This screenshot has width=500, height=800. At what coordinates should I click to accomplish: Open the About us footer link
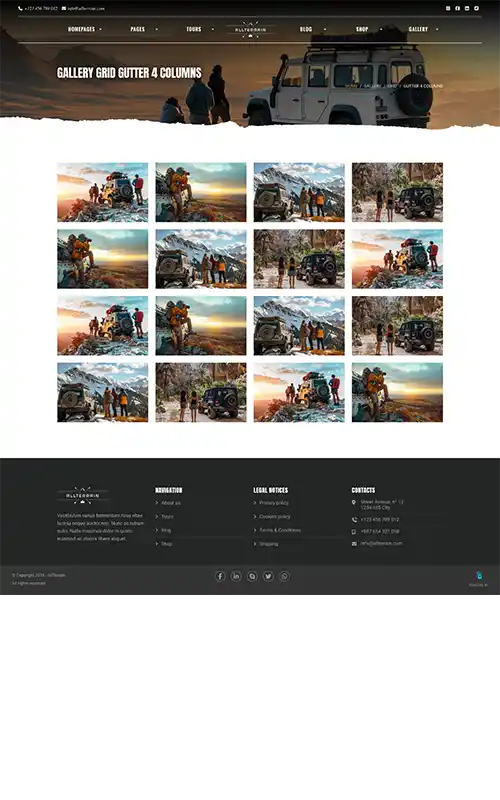[x=170, y=503]
